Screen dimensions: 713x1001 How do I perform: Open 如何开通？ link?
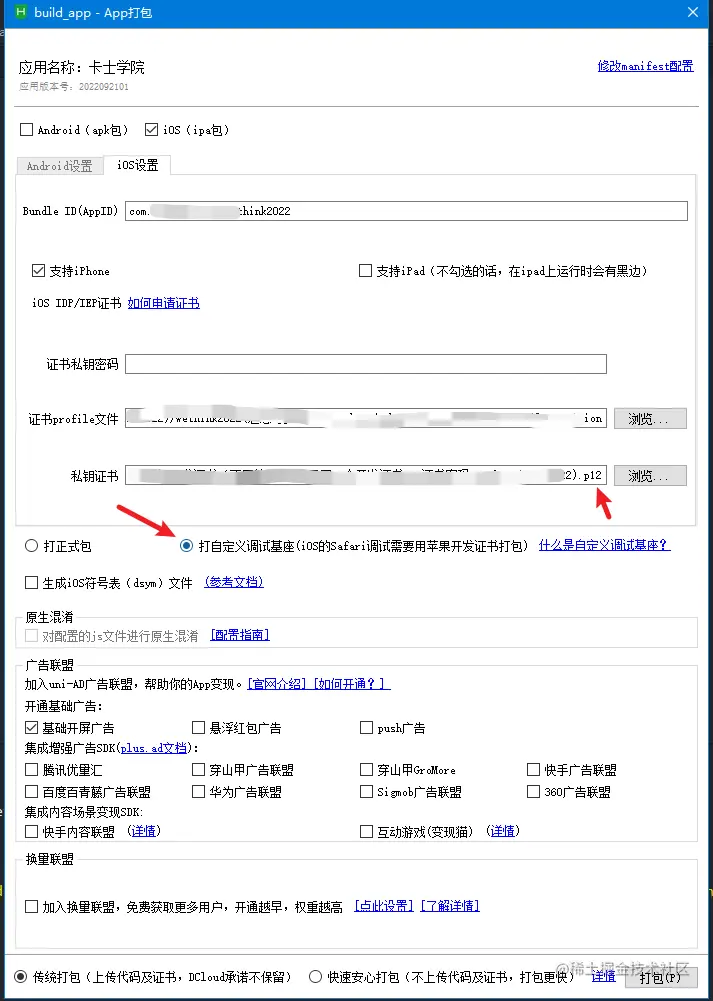click(350, 684)
